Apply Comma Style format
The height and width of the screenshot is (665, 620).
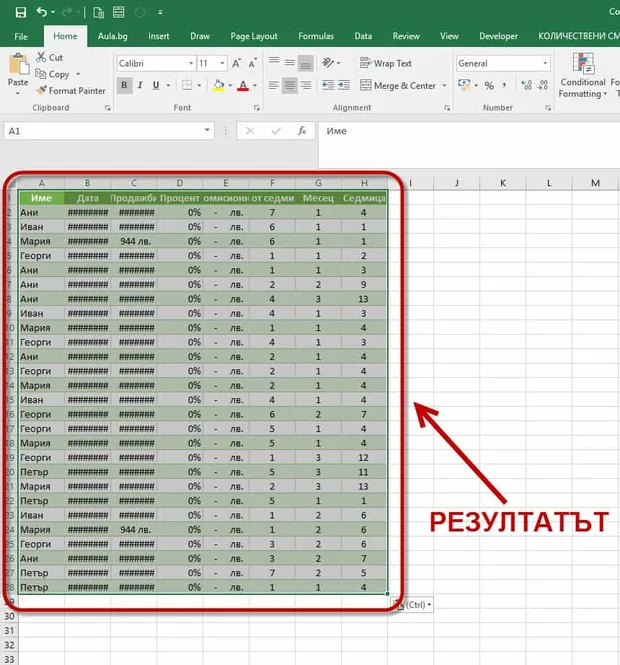click(504, 86)
